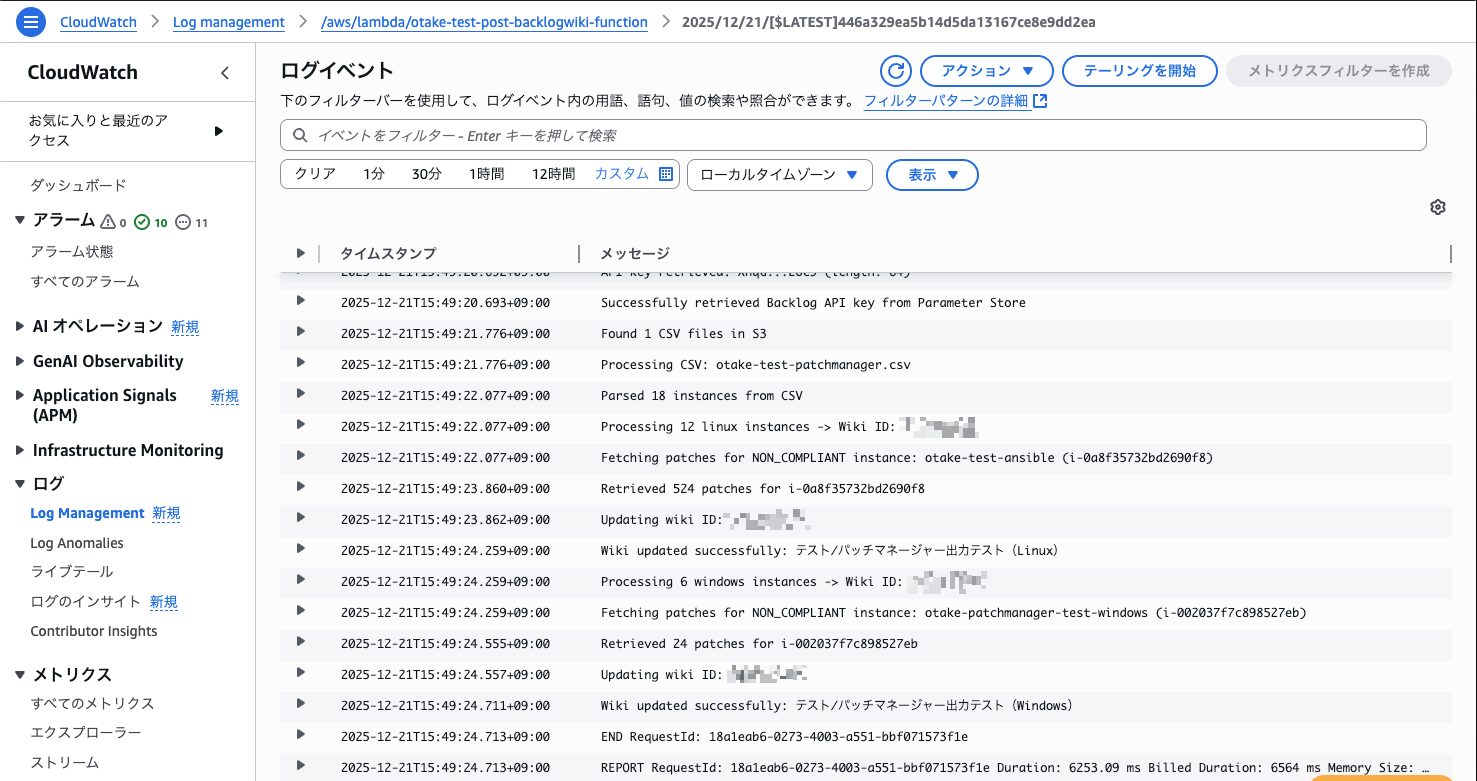The height and width of the screenshot is (781, 1477).
Task: Open the log events settings gear
Action: click(1437, 207)
